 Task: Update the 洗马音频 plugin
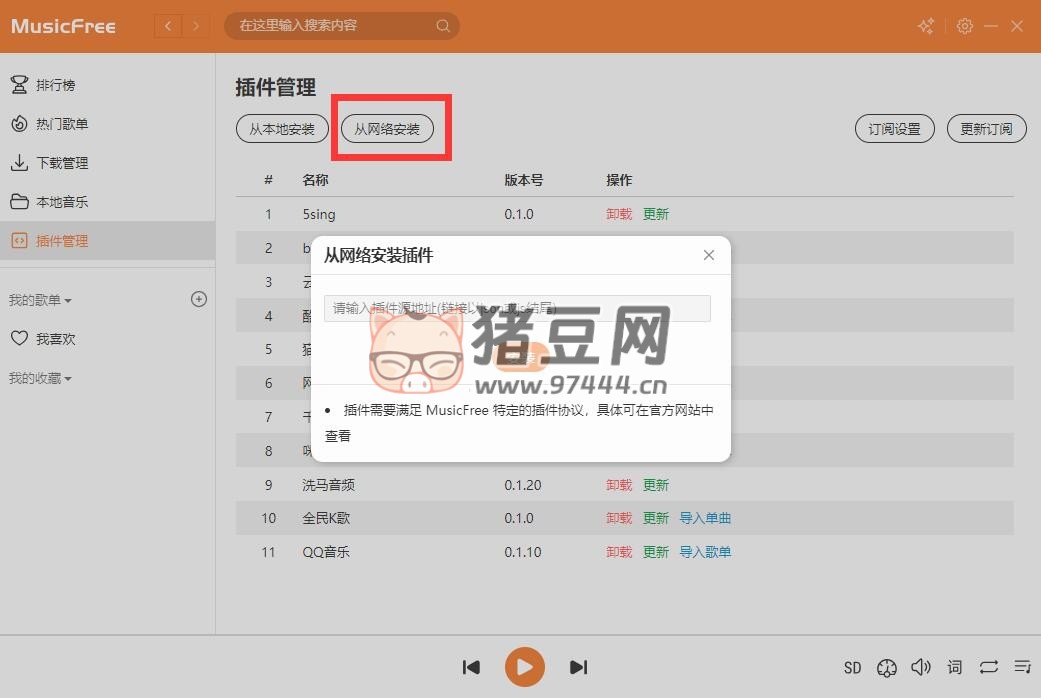(656, 485)
